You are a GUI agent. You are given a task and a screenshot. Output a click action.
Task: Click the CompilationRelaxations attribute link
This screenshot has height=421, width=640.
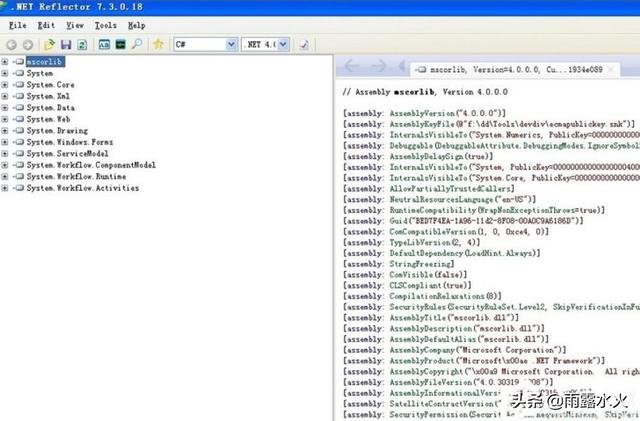click(x=437, y=296)
